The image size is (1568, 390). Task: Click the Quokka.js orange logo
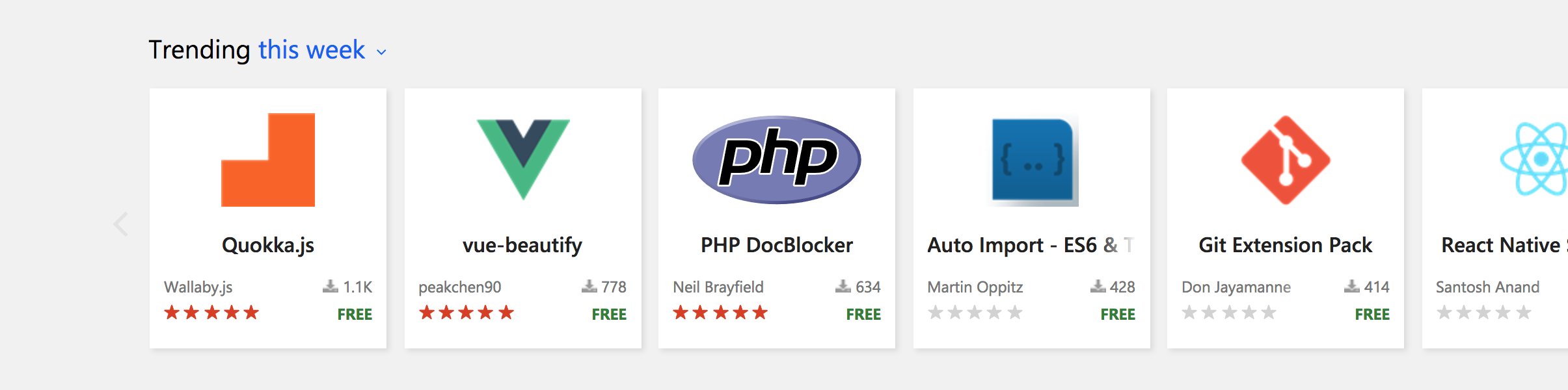point(268,160)
